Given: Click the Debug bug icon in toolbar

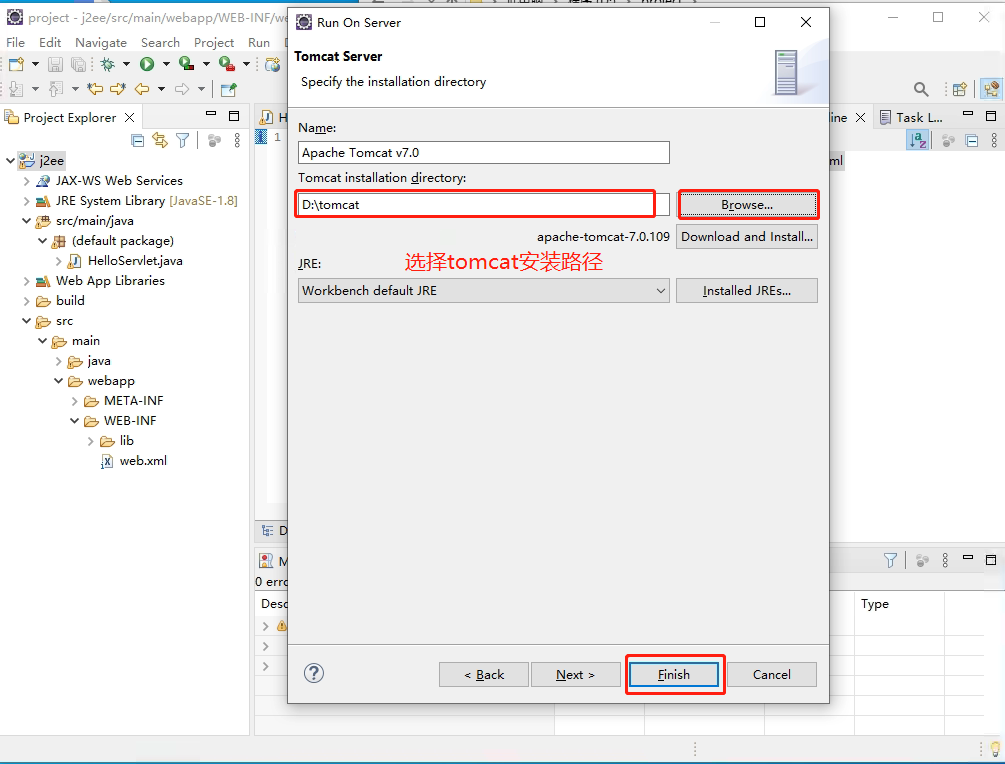Looking at the screenshot, I should tap(108, 64).
